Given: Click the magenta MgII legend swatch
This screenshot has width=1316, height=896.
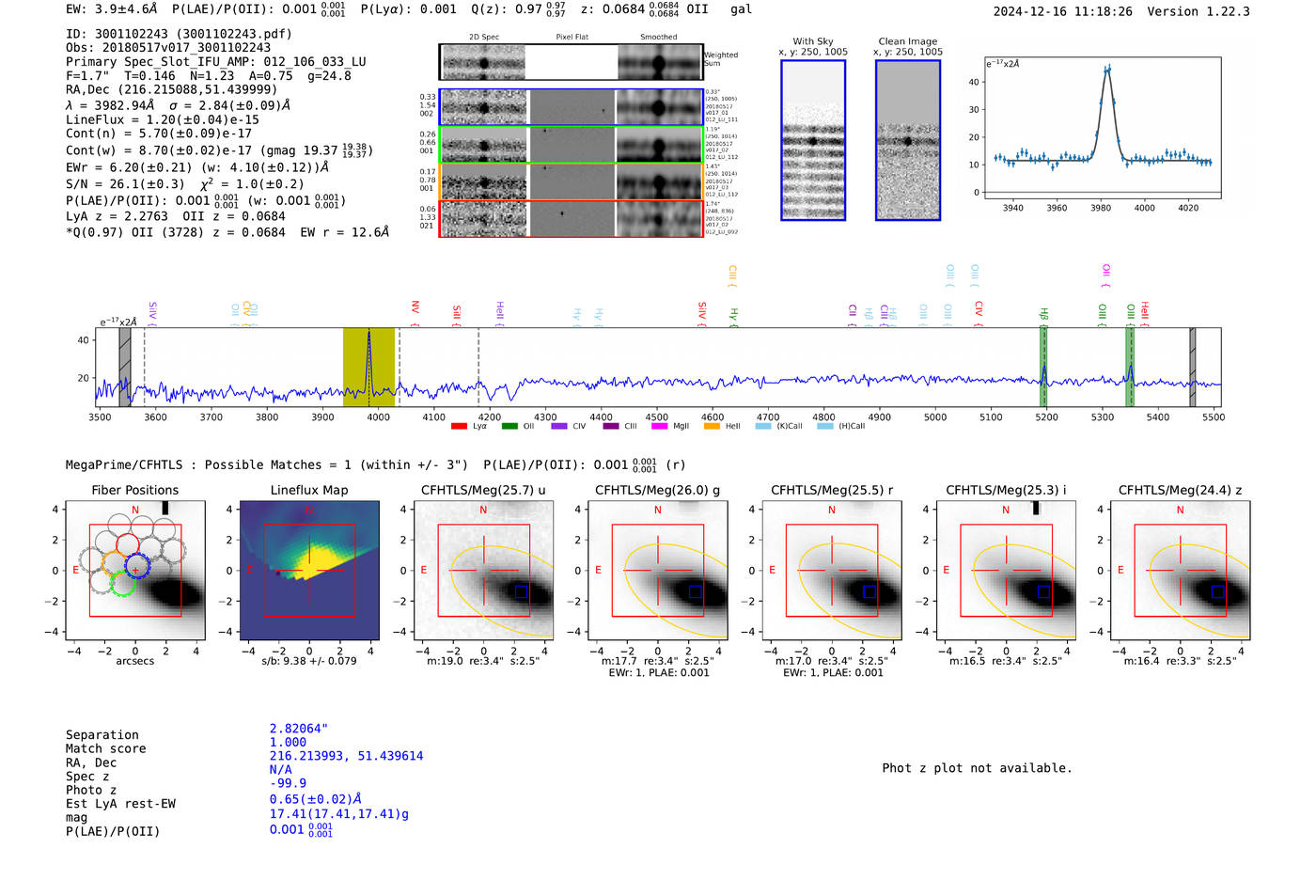Looking at the screenshot, I should click(661, 426).
